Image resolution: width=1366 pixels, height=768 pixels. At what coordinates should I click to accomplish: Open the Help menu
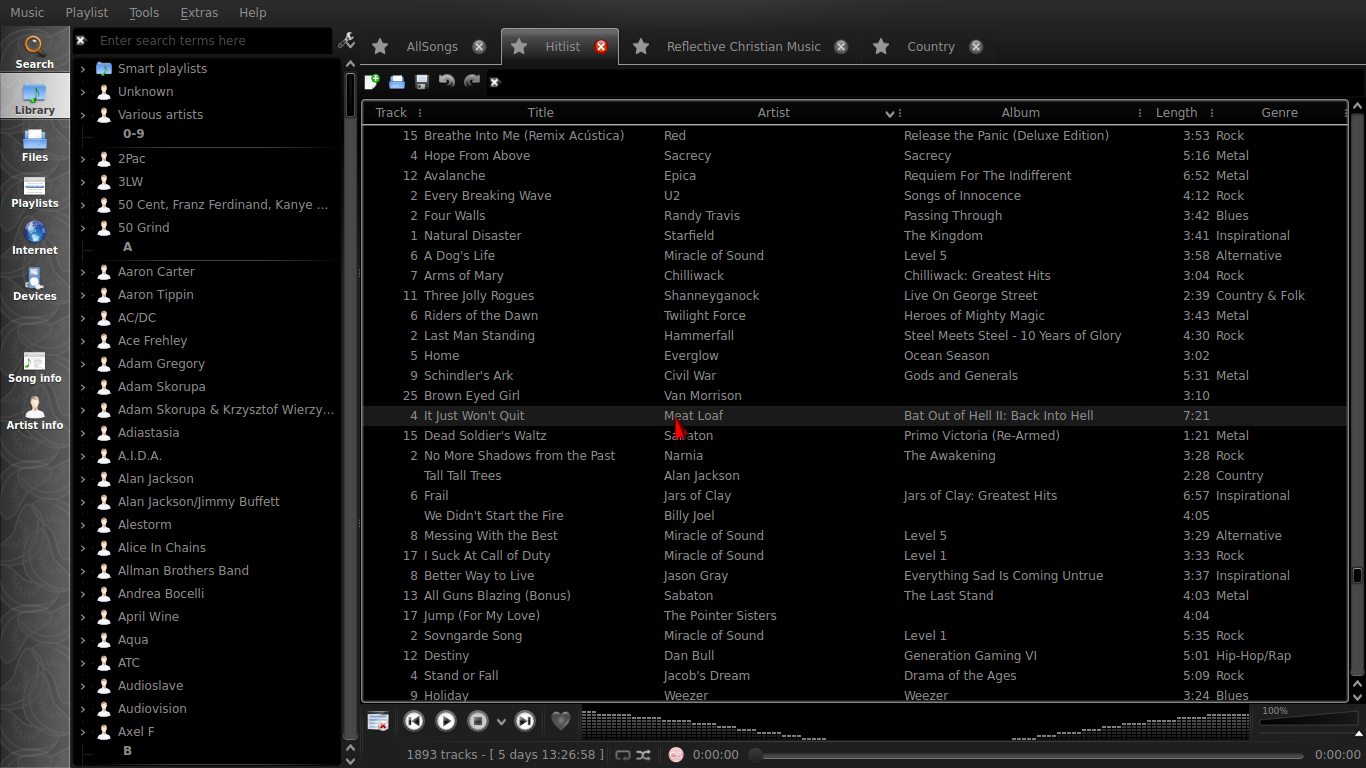(x=253, y=13)
